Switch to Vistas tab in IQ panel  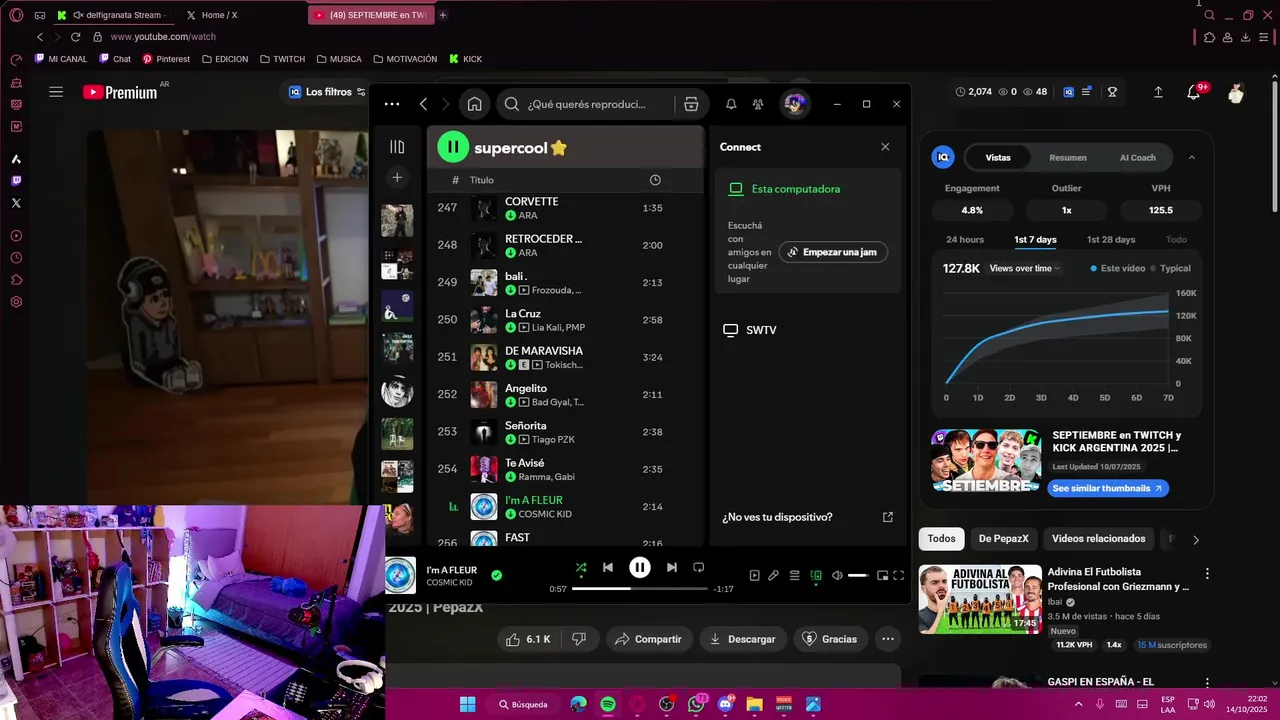998,157
